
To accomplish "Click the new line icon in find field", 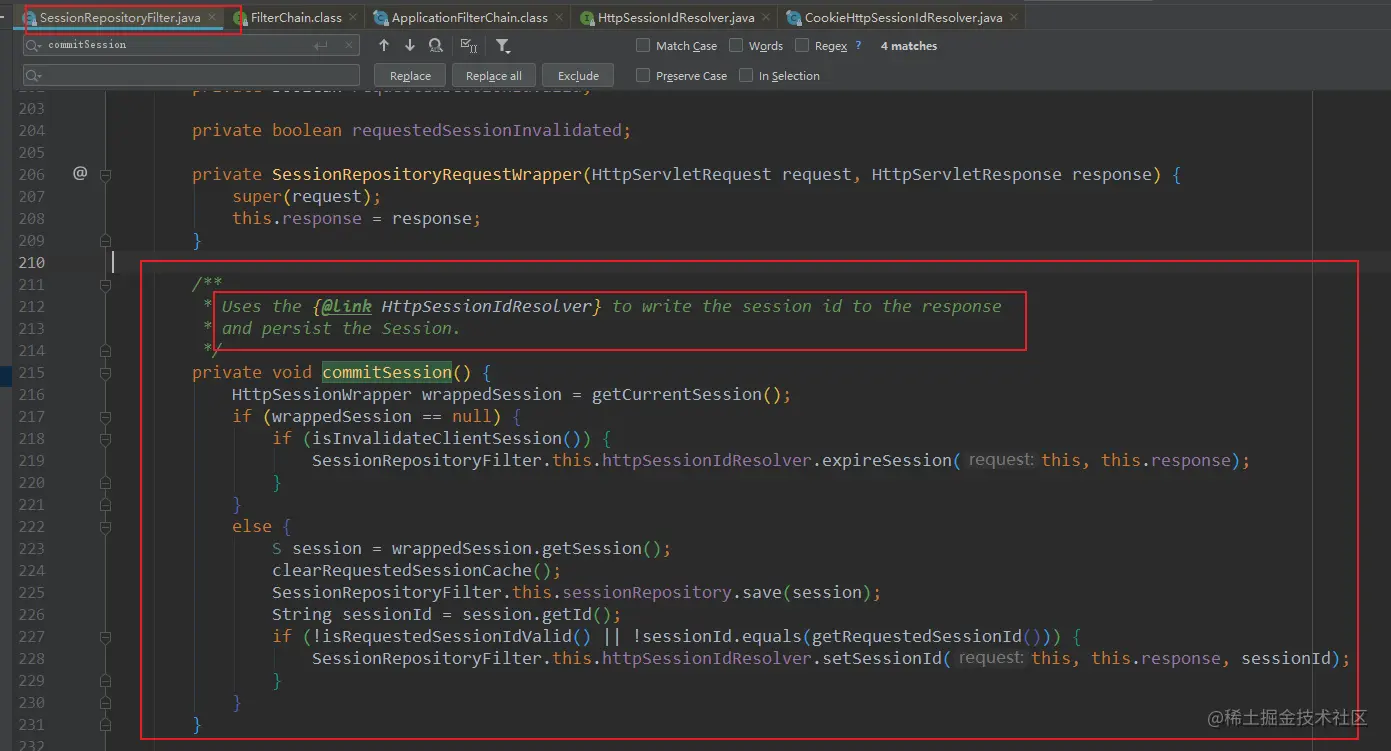I will (x=320, y=46).
